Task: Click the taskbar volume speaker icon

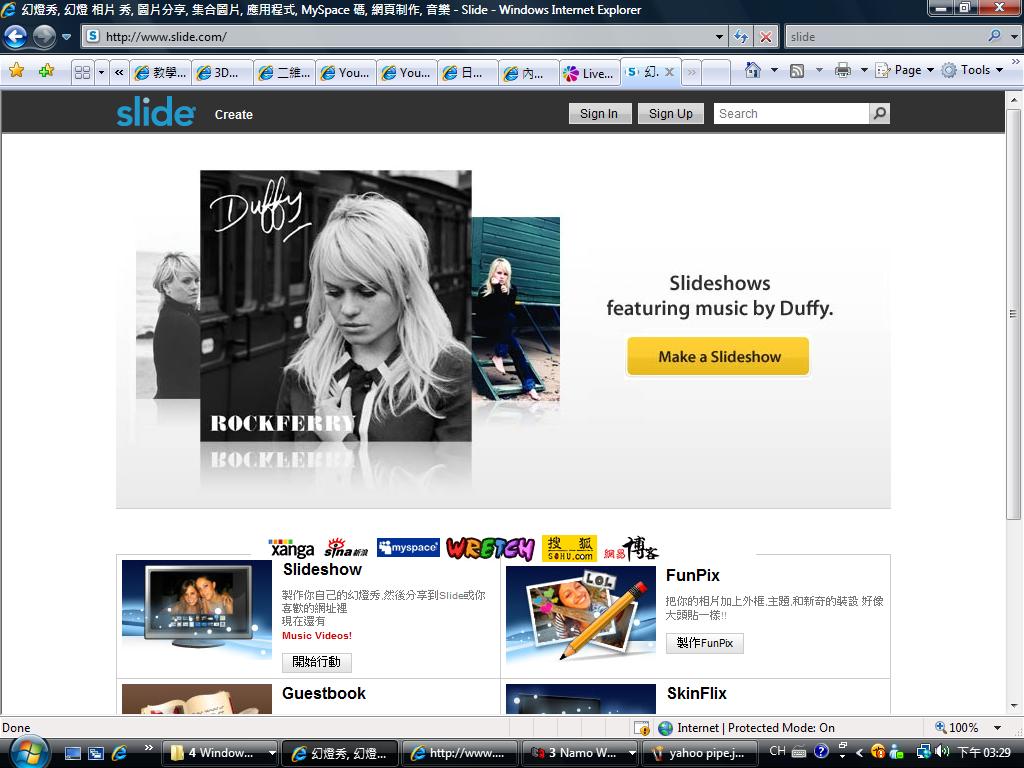Action: point(942,752)
